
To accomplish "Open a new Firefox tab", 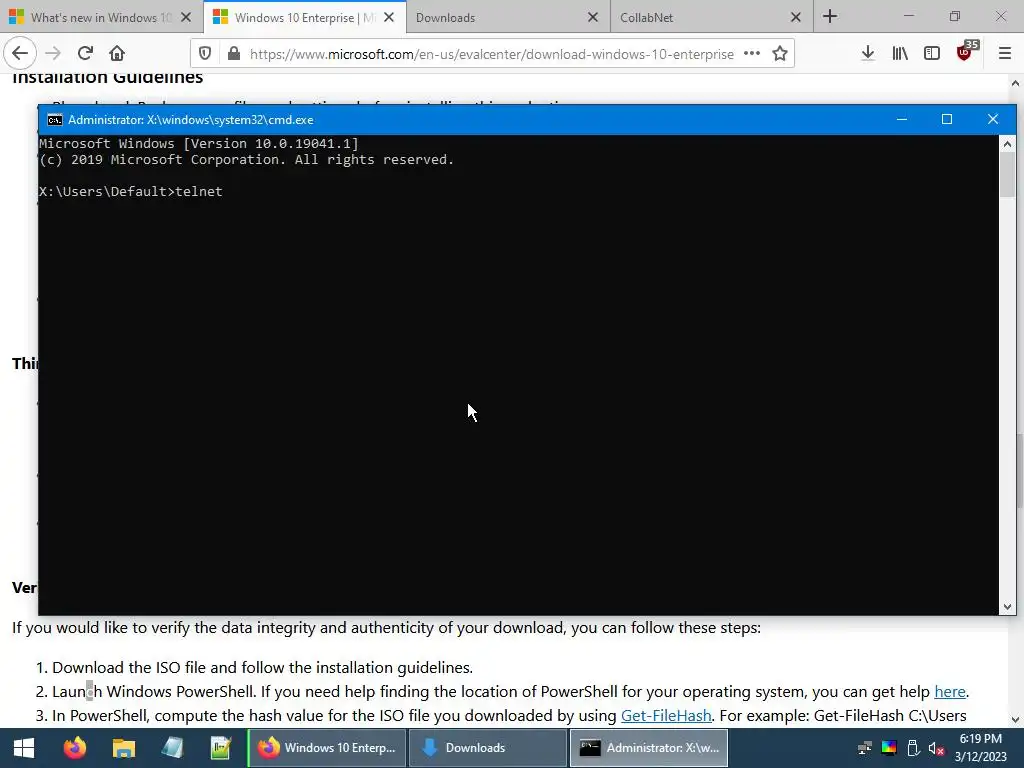I will click(x=830, y=16).
